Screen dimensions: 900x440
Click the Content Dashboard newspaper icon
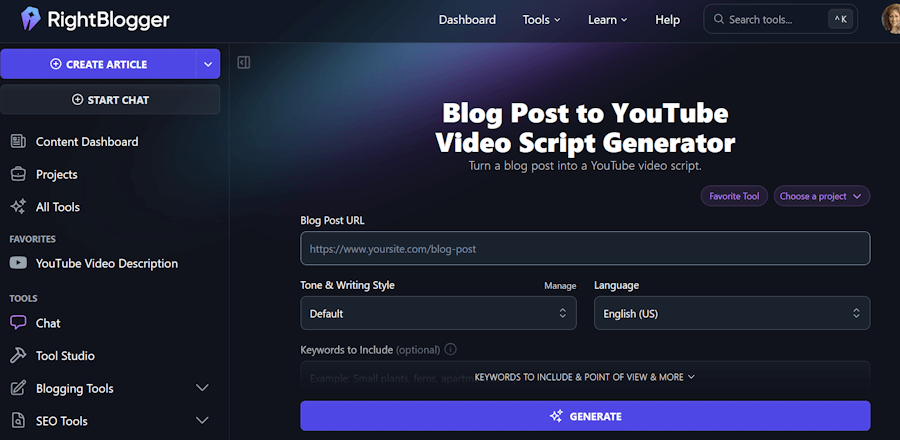18,141
